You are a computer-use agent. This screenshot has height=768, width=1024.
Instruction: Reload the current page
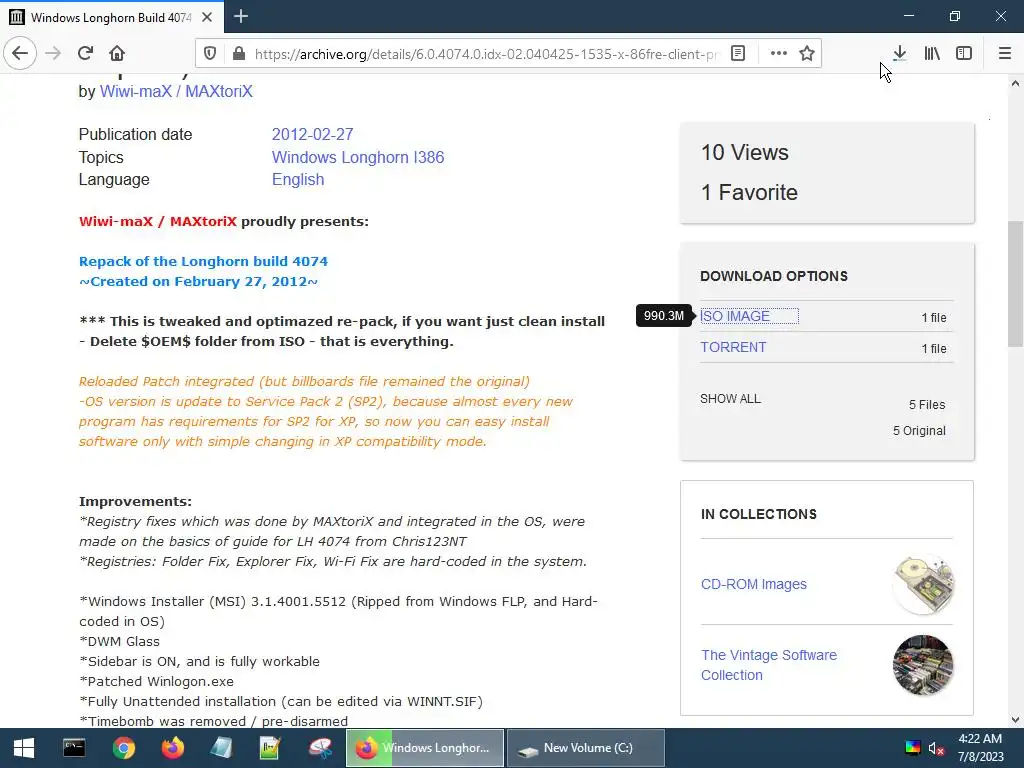click(85, 53)
